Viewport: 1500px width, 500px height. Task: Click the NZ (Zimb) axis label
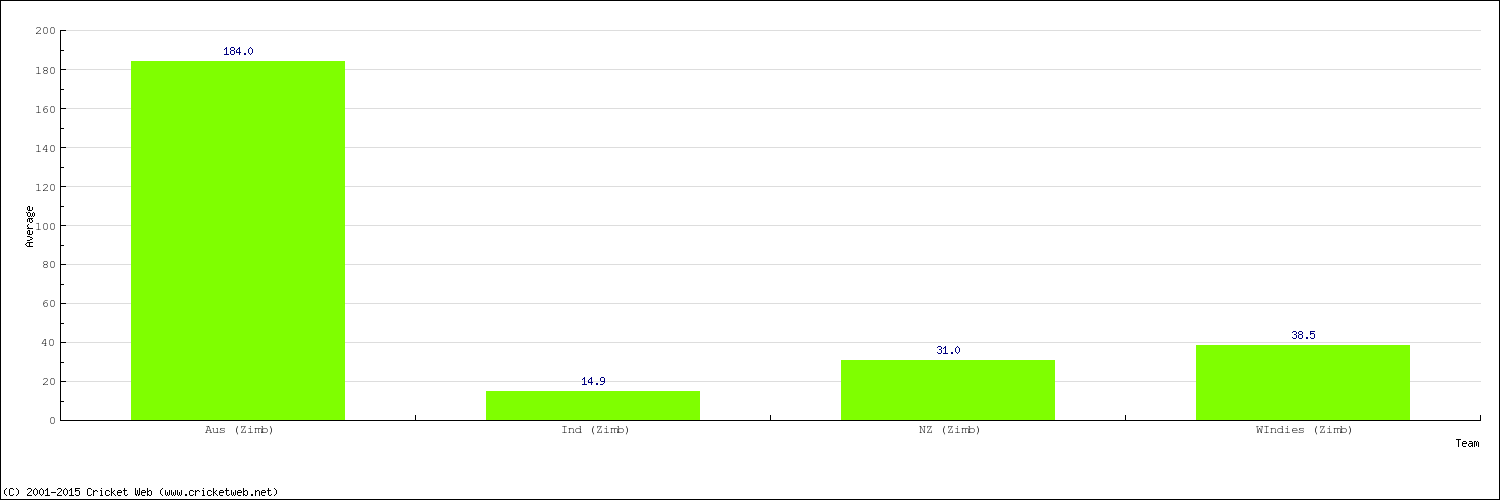click(x=948, y=430)
